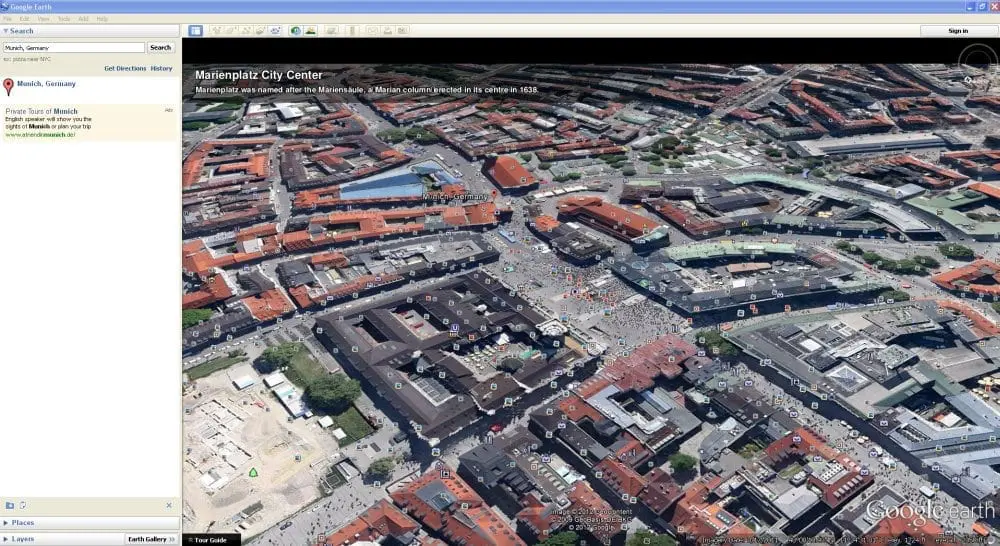Click the Add Polygon toolbar icon
Viewport: 1000px width, 546px height.
point(231,31)
